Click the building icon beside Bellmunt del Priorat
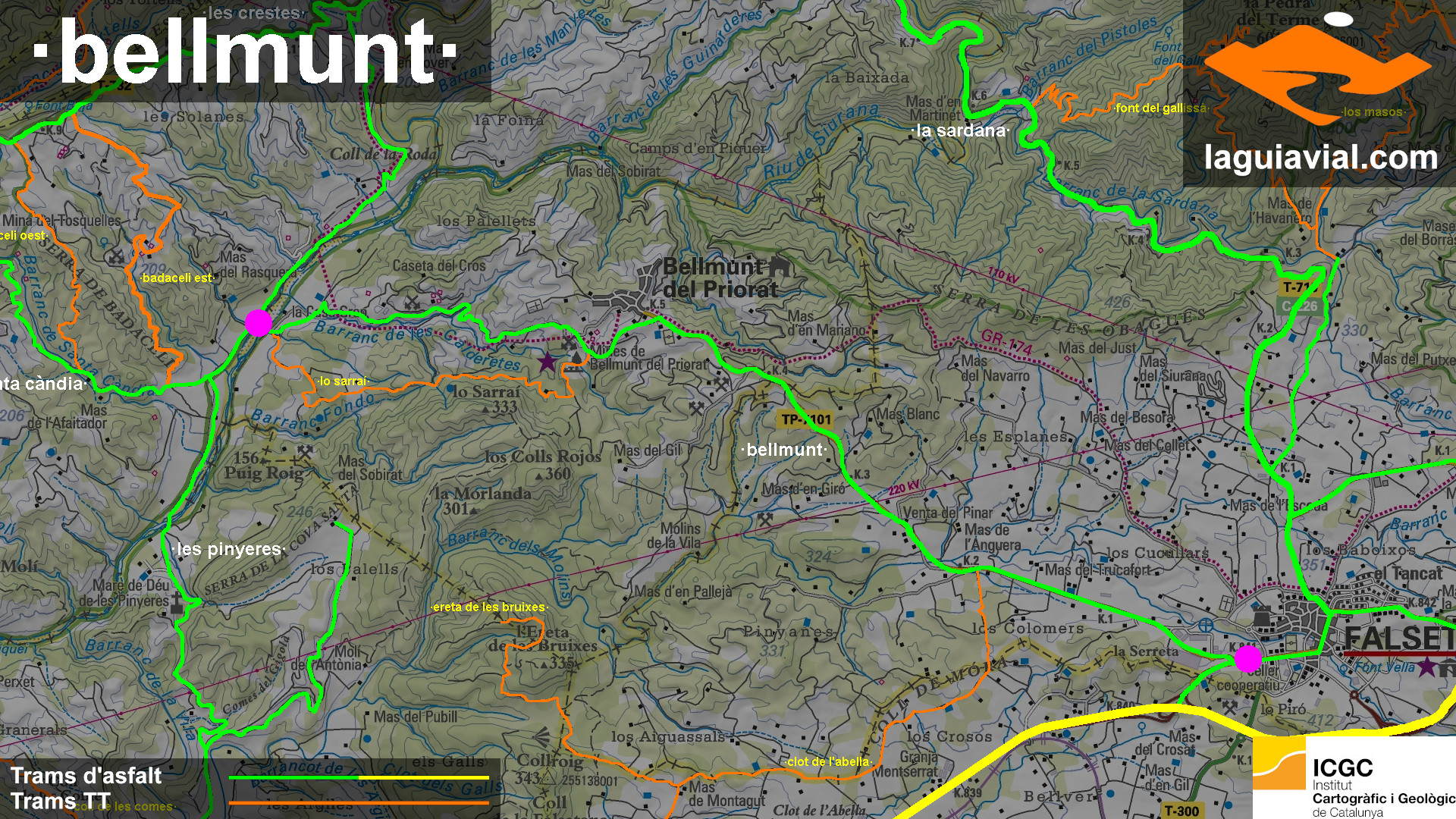 point(780,266)
